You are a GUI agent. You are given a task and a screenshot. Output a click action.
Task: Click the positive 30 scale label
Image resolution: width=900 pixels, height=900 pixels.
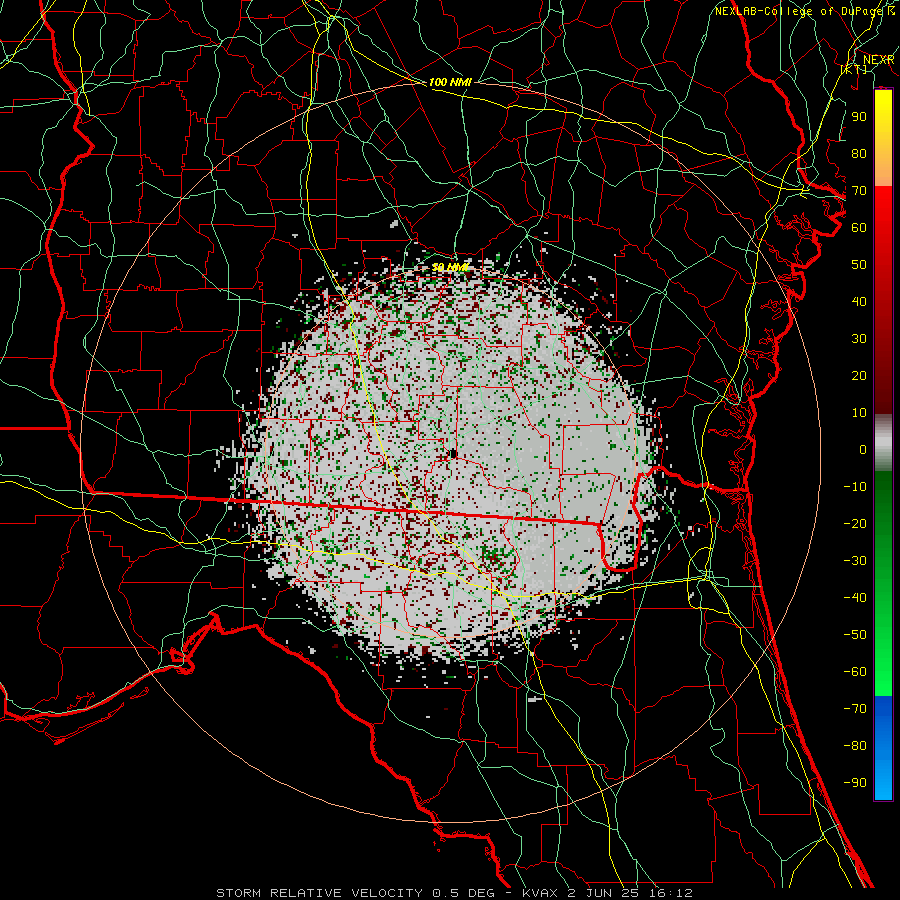point(859,339)
